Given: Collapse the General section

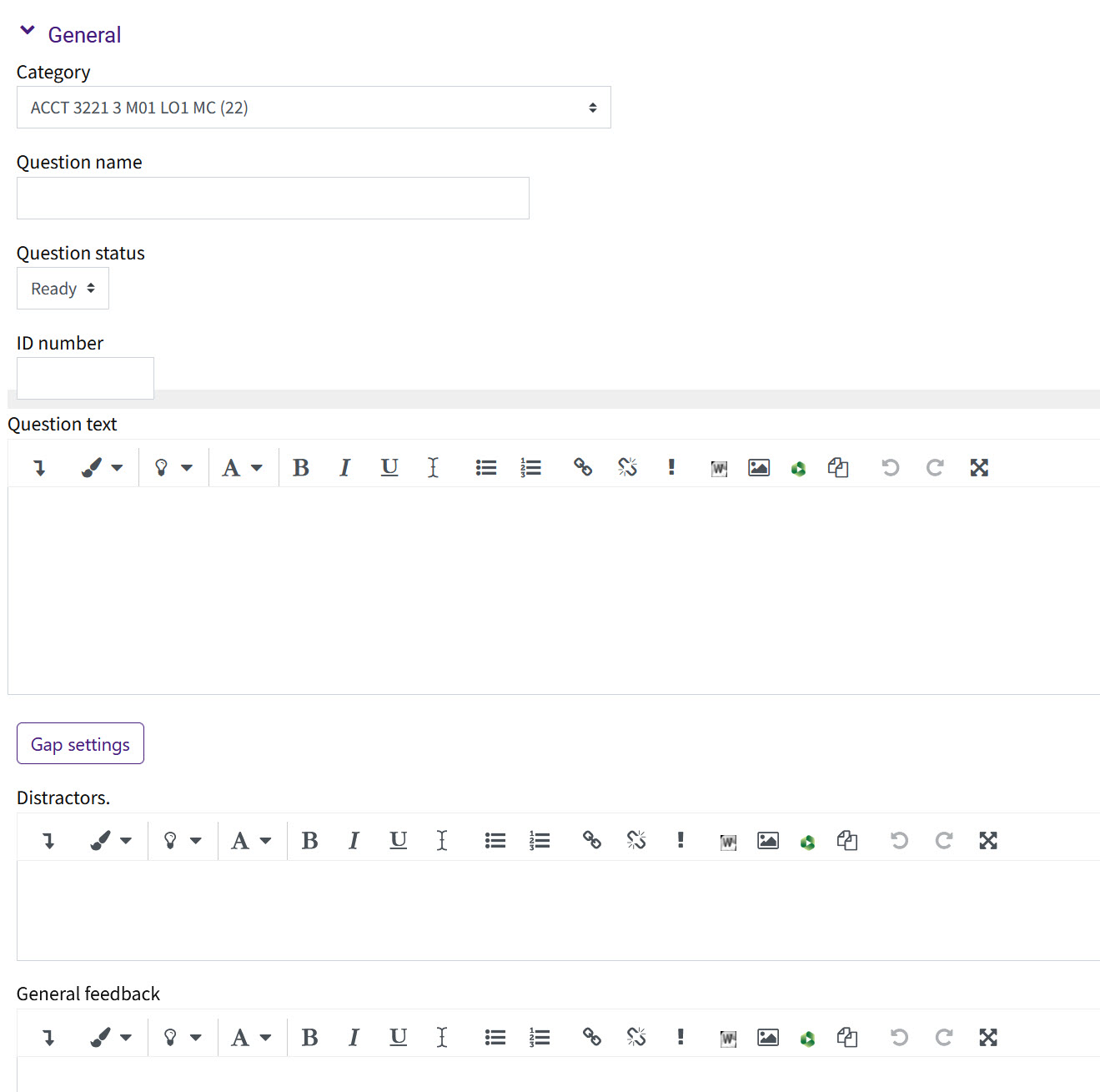Looking at the screenshot, I should pyautogui.click(x=28, y=29).
